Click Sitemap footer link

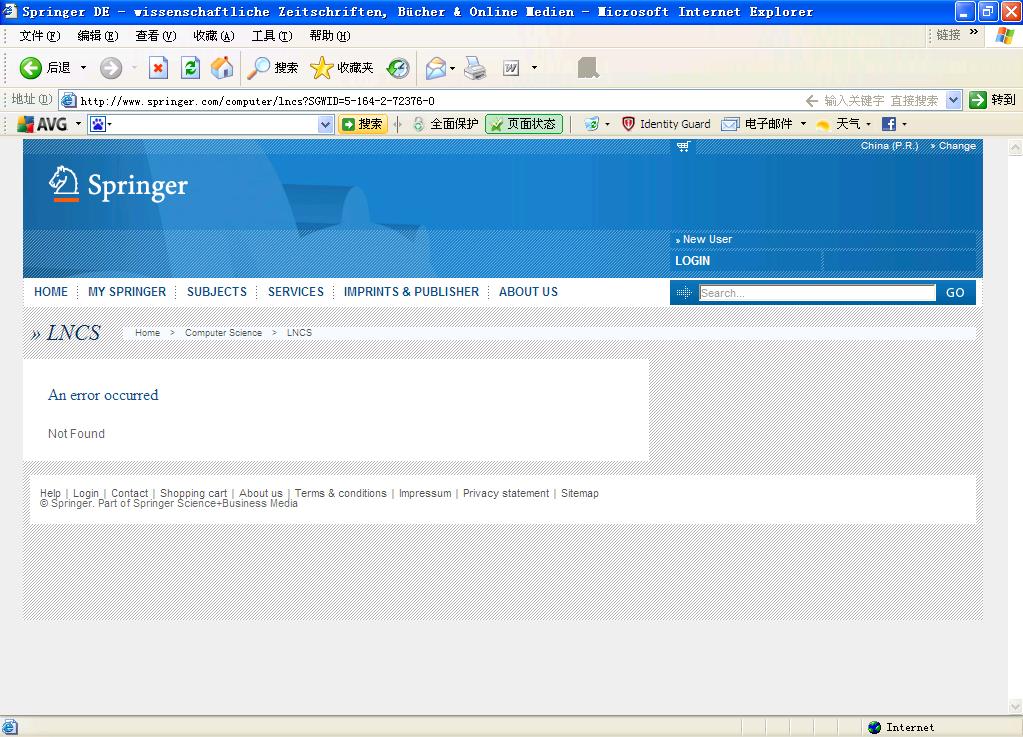coord(580,493)
